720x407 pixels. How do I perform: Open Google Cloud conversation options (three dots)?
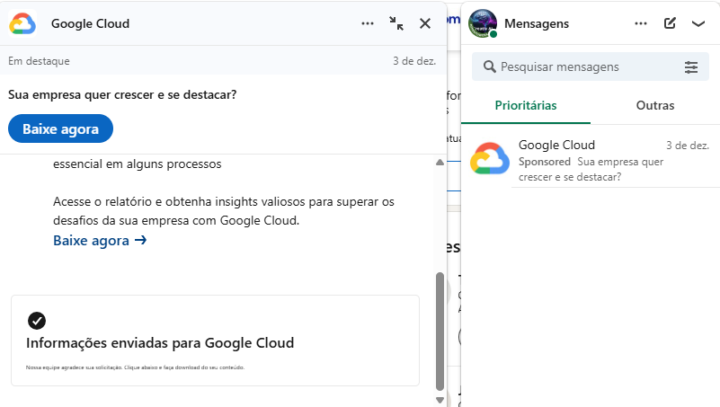(x=367, y=23)
